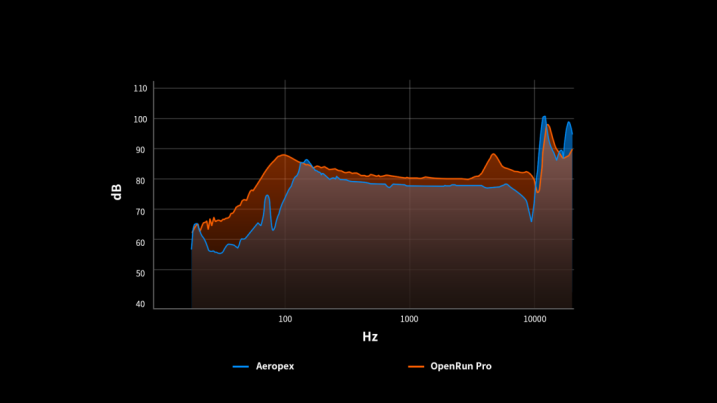
Task: Click the Hz axis title
Action: [370, 337]
